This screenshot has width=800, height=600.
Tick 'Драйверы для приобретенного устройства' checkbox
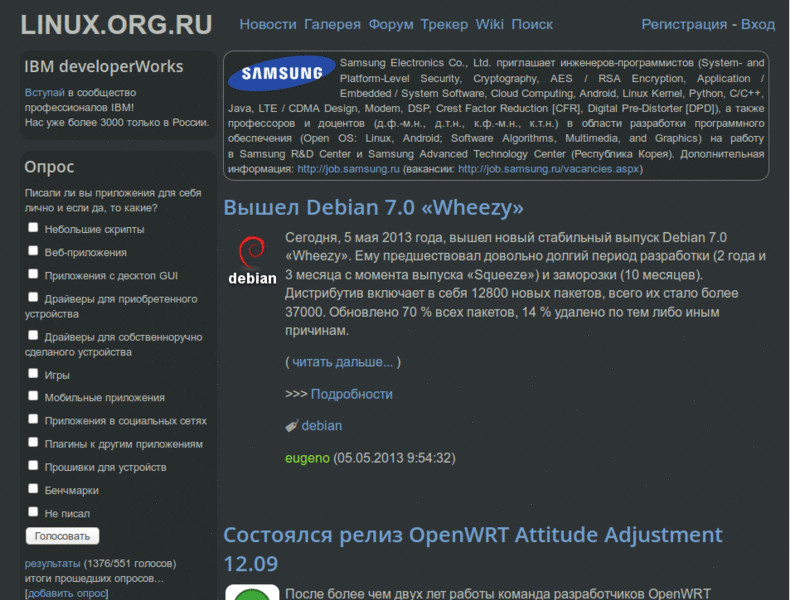click(x=33, y=297)
